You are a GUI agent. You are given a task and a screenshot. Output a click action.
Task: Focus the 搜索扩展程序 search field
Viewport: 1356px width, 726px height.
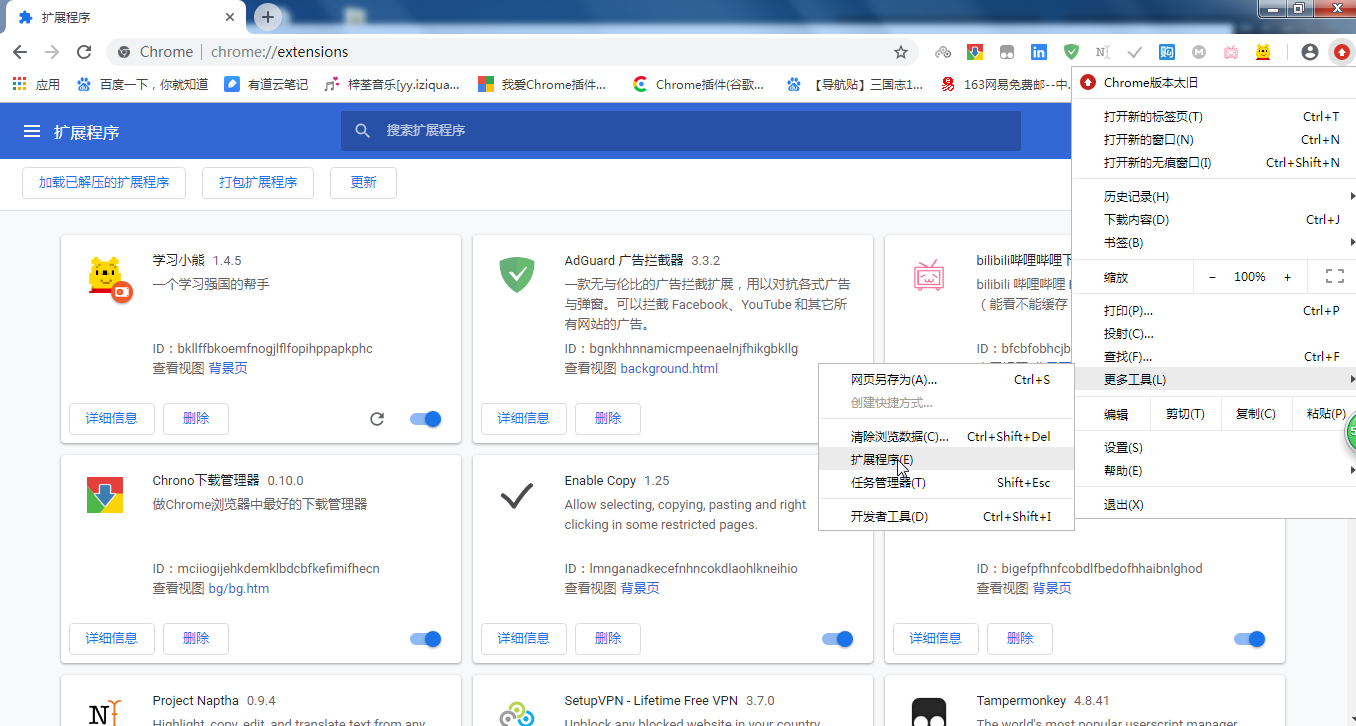pos(681,130)
